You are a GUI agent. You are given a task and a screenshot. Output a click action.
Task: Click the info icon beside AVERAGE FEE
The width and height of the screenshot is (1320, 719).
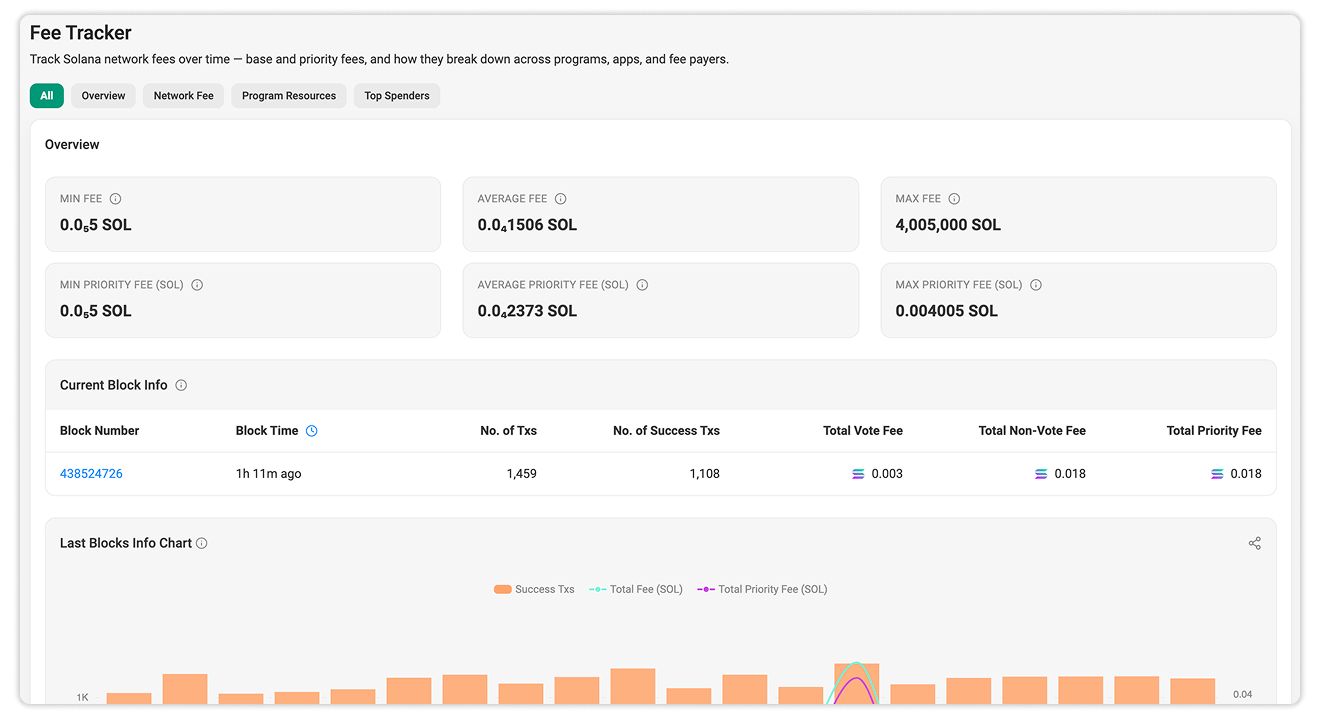pyautogui.click(x=560, y=199)
